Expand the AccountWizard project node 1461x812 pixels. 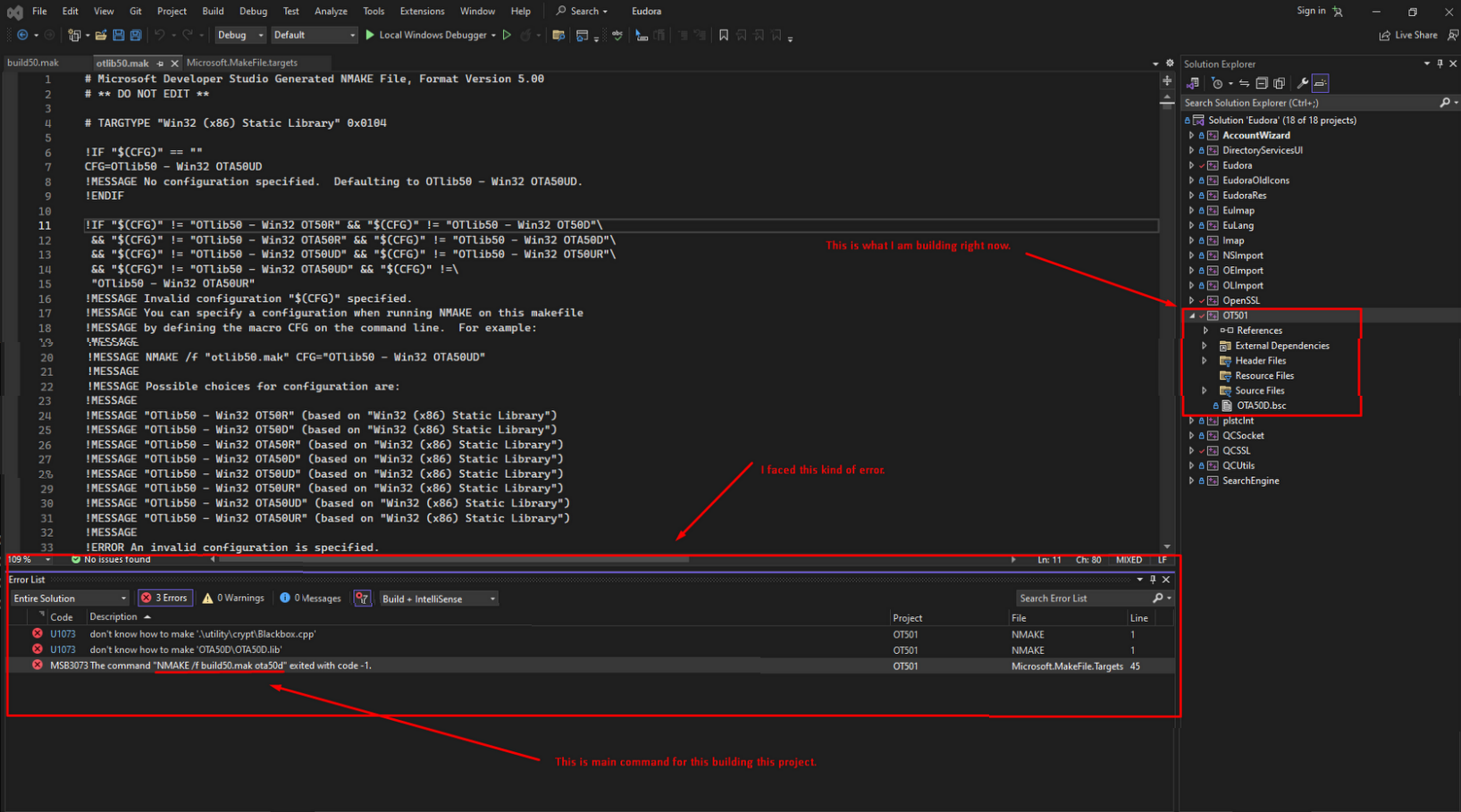tap(1191, 136)
